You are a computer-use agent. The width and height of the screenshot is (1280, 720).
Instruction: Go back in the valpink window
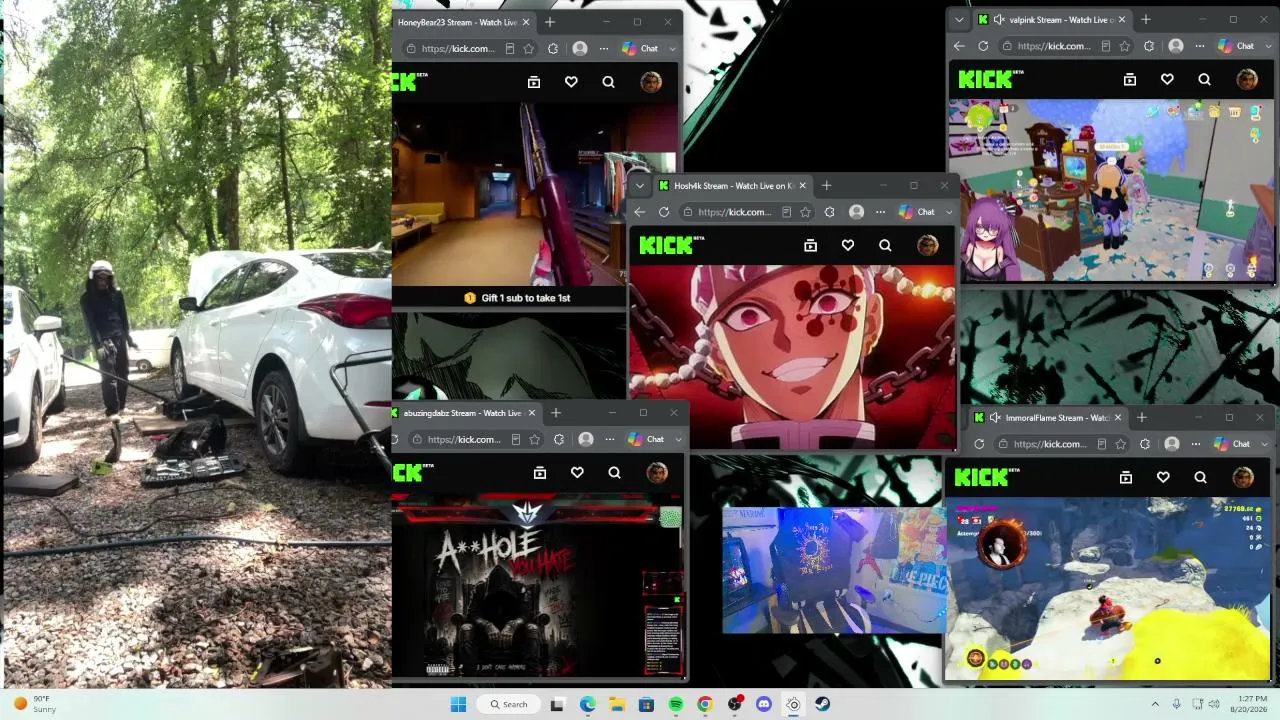[x=959, y=46]
